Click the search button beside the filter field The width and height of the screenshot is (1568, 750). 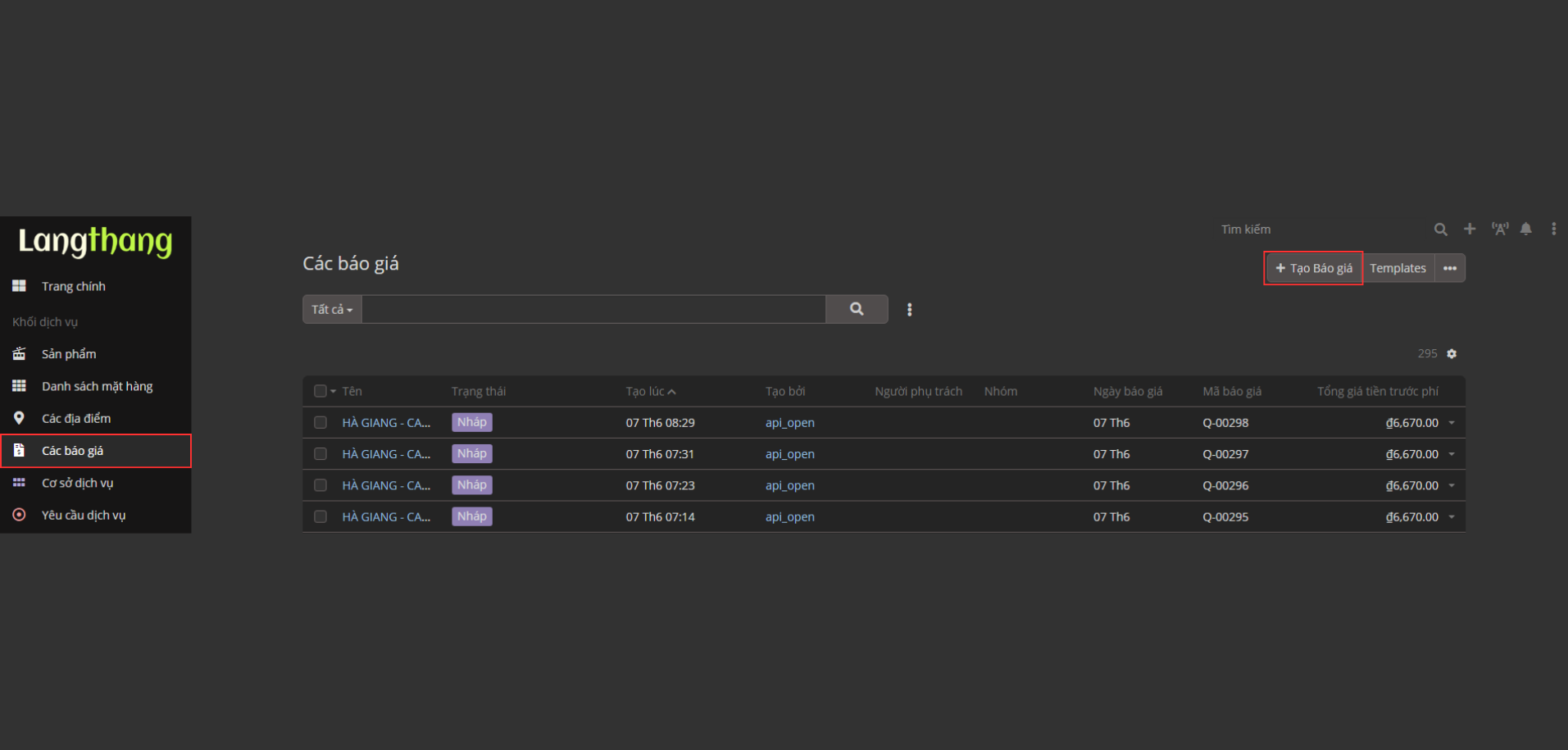[857, 309]
